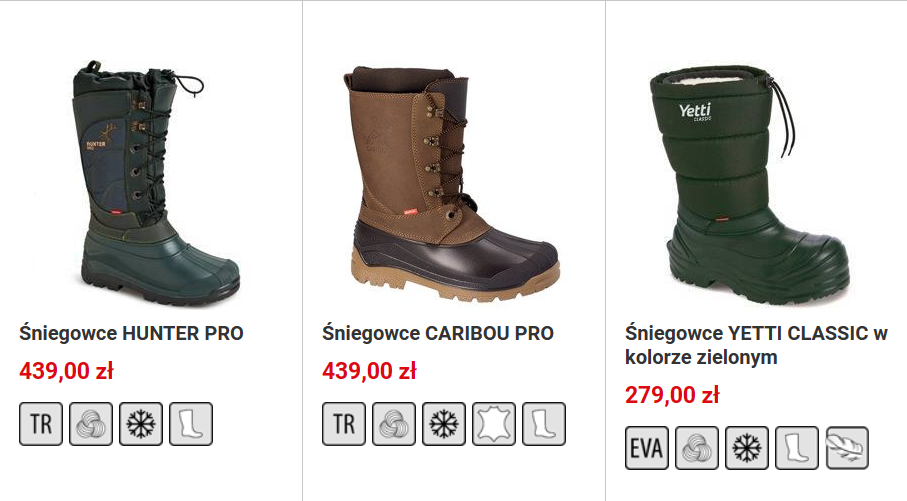Open the Śniegowce HUNTER PRO product link
Image resolution: width=907 pixels, height=501 pixels.
pyautogui.click(x=131, y=334)
